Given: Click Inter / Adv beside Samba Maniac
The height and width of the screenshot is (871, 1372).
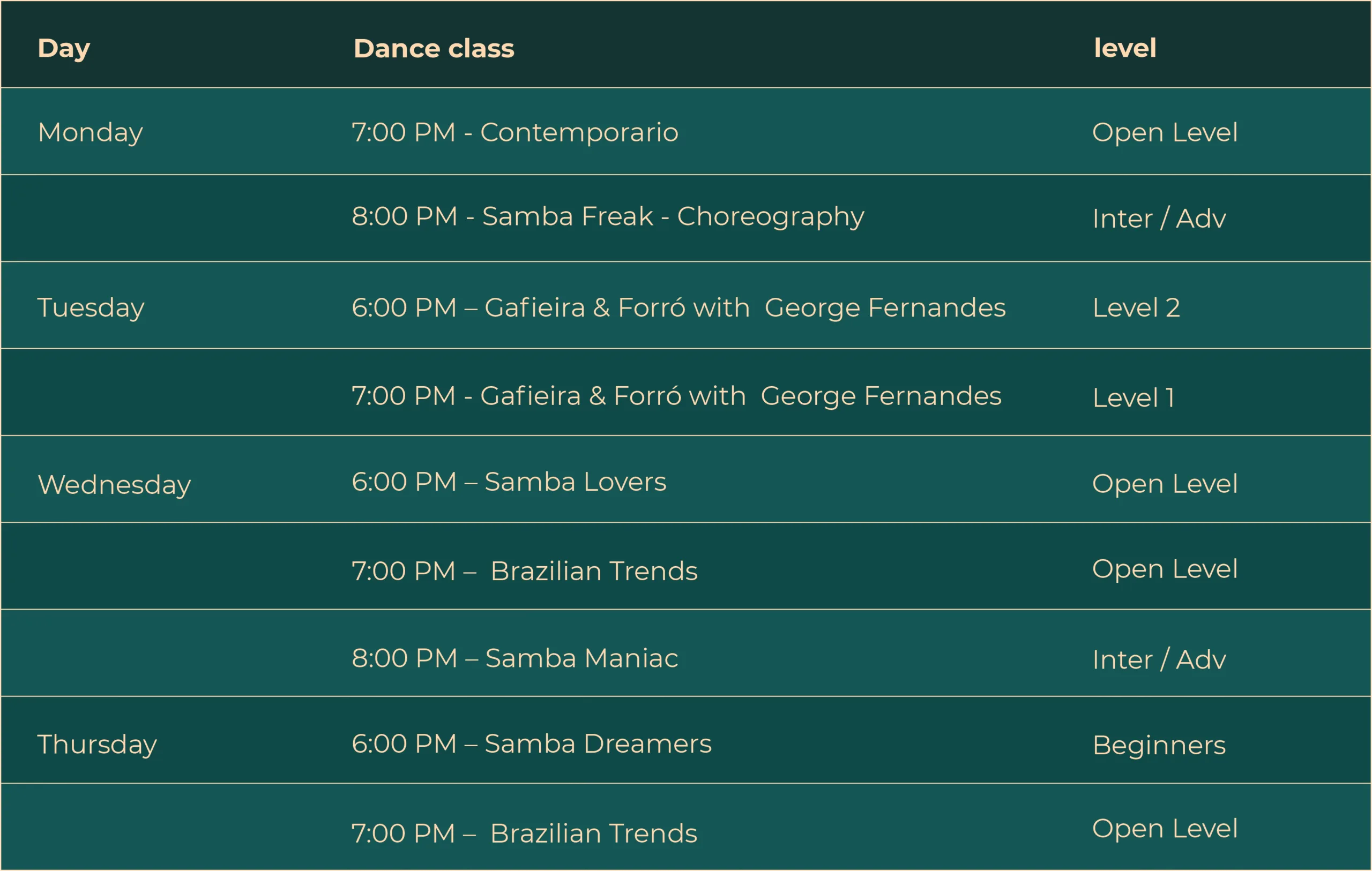Looking at the screenshot, I should click(x=1159, y=659).
